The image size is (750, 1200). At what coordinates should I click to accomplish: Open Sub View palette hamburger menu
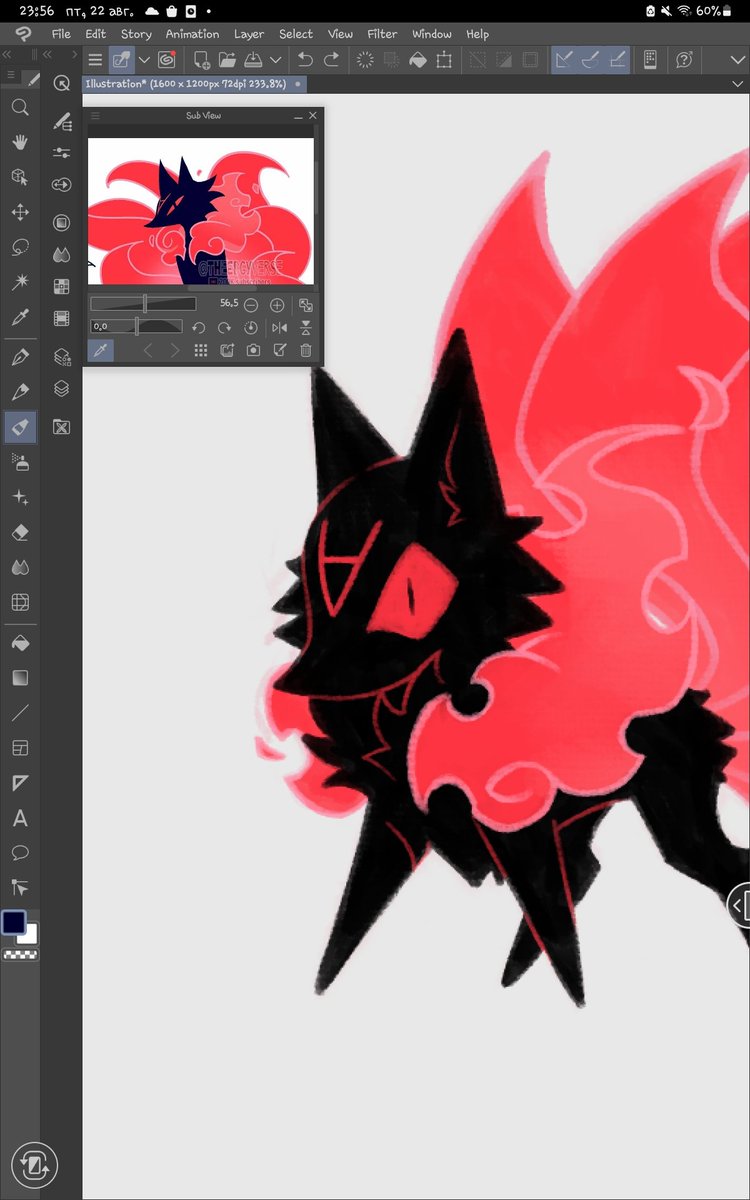[x=95, y=116]
